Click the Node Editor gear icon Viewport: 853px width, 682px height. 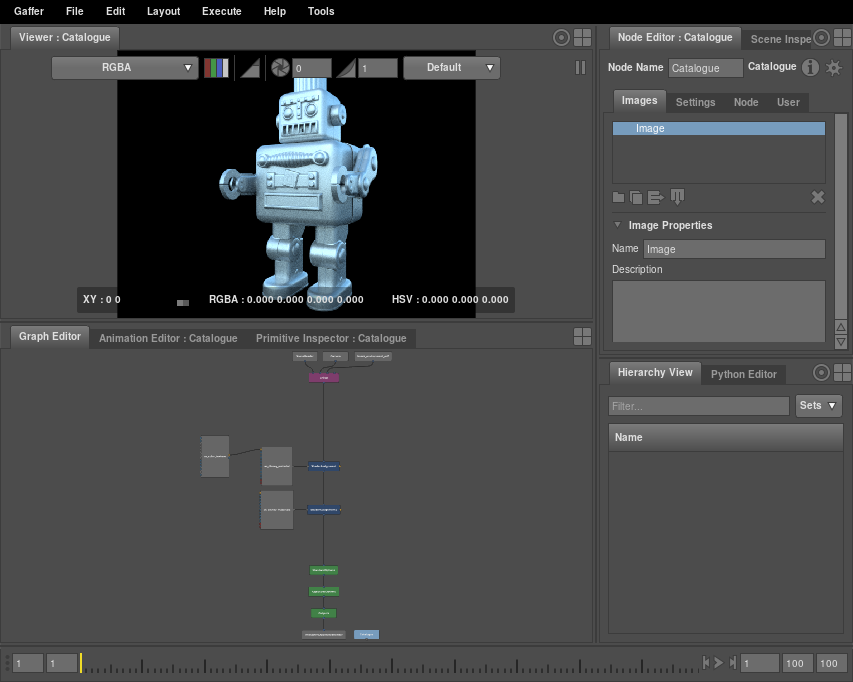point(833,68)
